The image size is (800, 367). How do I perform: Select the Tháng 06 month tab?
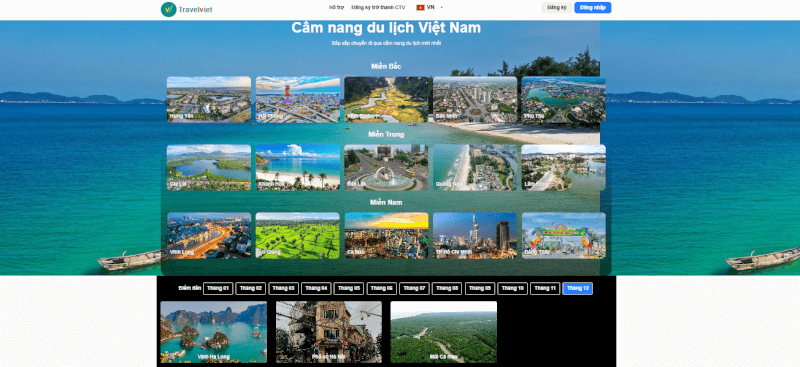coord(382,288)
